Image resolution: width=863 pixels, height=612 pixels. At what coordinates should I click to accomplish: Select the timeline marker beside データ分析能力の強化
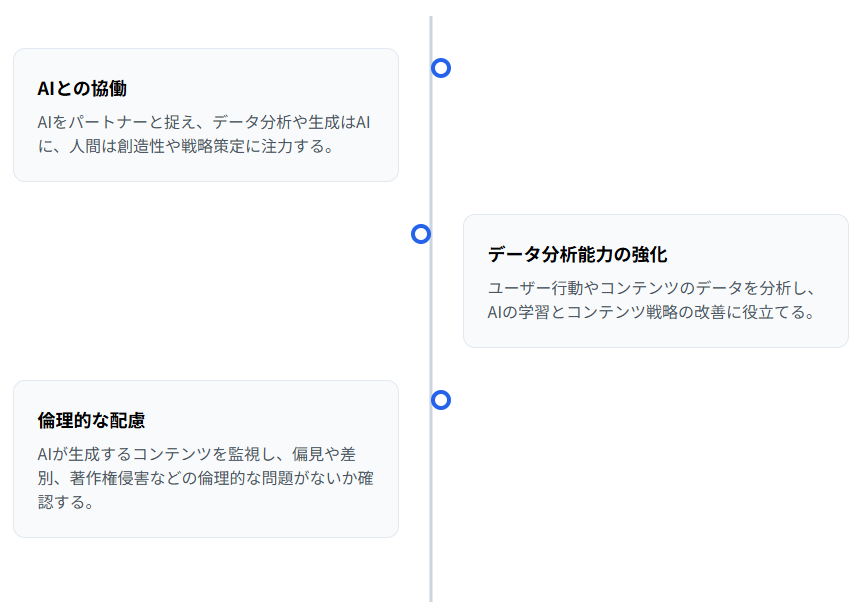421,234
